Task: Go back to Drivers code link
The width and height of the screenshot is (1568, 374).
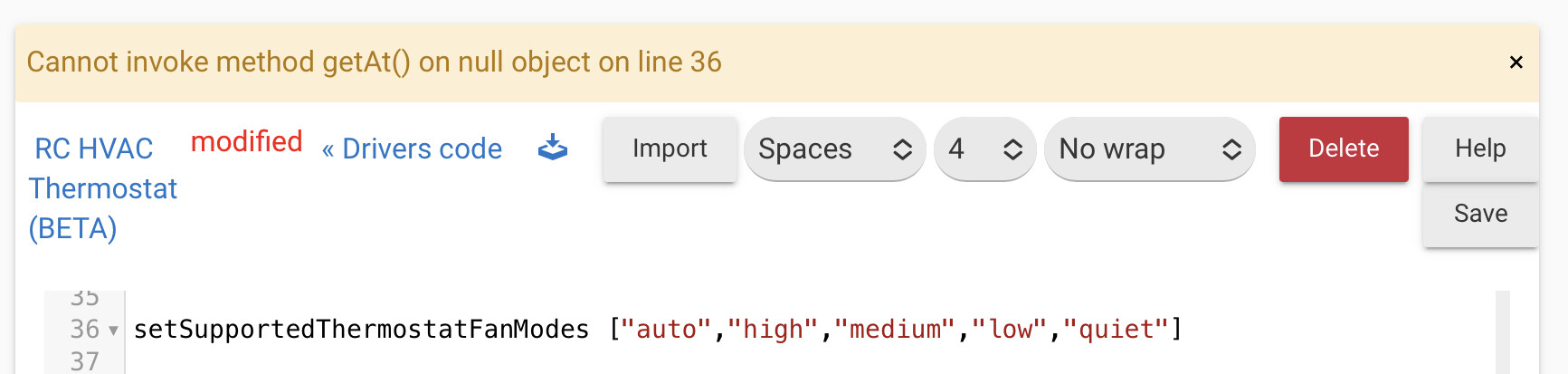Action: coord(412,149)
